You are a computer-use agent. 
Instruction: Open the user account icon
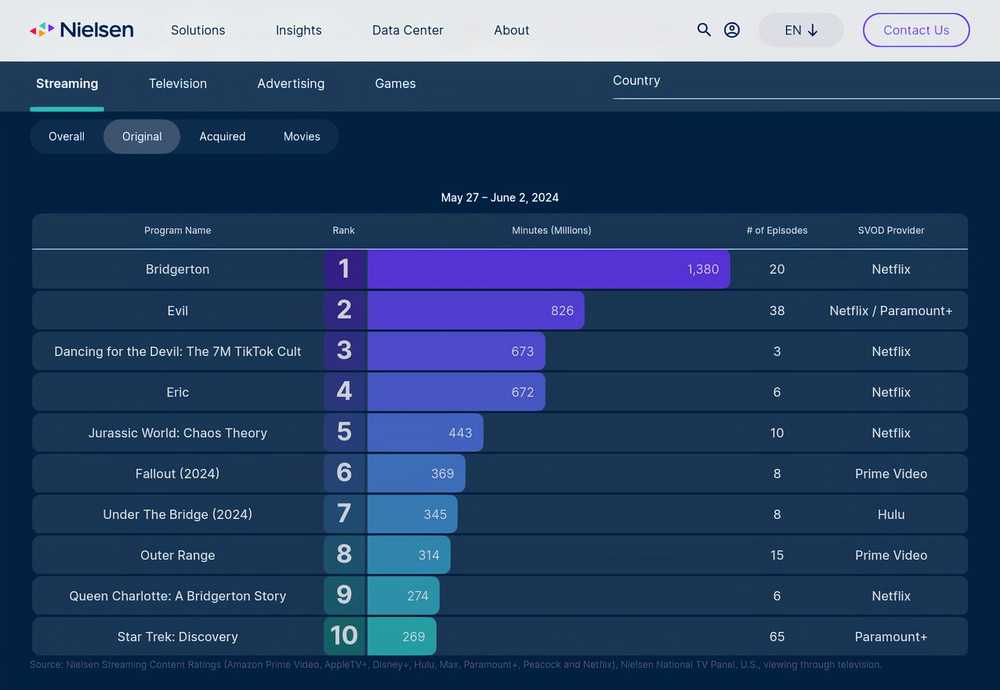[x=732, y=30]
